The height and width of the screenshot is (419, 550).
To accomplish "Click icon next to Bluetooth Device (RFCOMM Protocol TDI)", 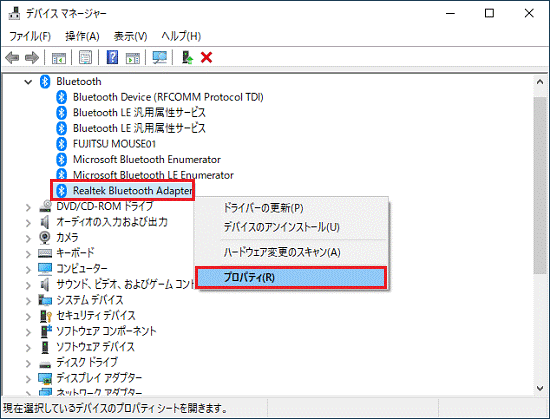I will pos(62,97).
